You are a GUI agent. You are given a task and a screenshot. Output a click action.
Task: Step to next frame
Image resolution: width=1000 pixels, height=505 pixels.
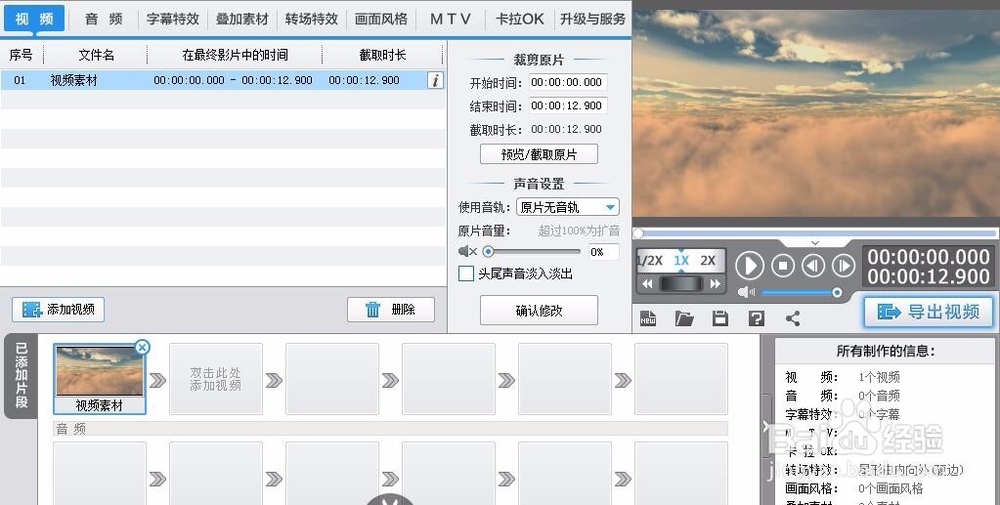pos(843,265)
